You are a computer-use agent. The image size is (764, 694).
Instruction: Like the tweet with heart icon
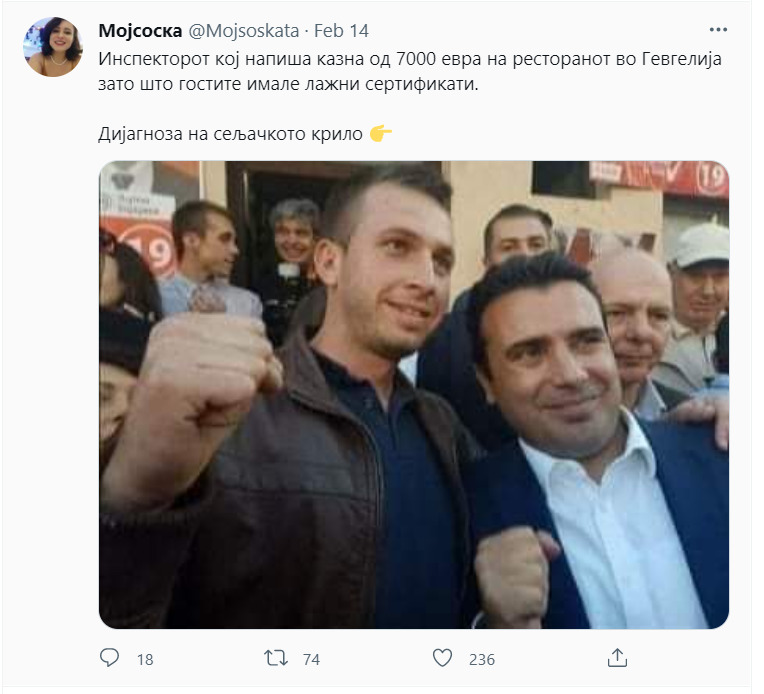pos(442,658)
